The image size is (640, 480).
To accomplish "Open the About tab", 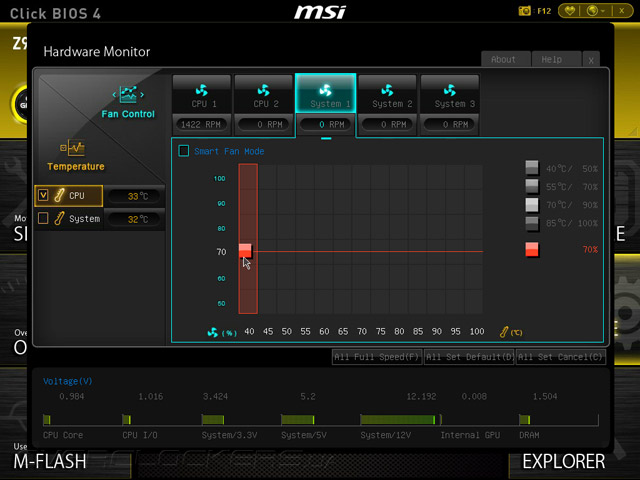I will [506, 60].
